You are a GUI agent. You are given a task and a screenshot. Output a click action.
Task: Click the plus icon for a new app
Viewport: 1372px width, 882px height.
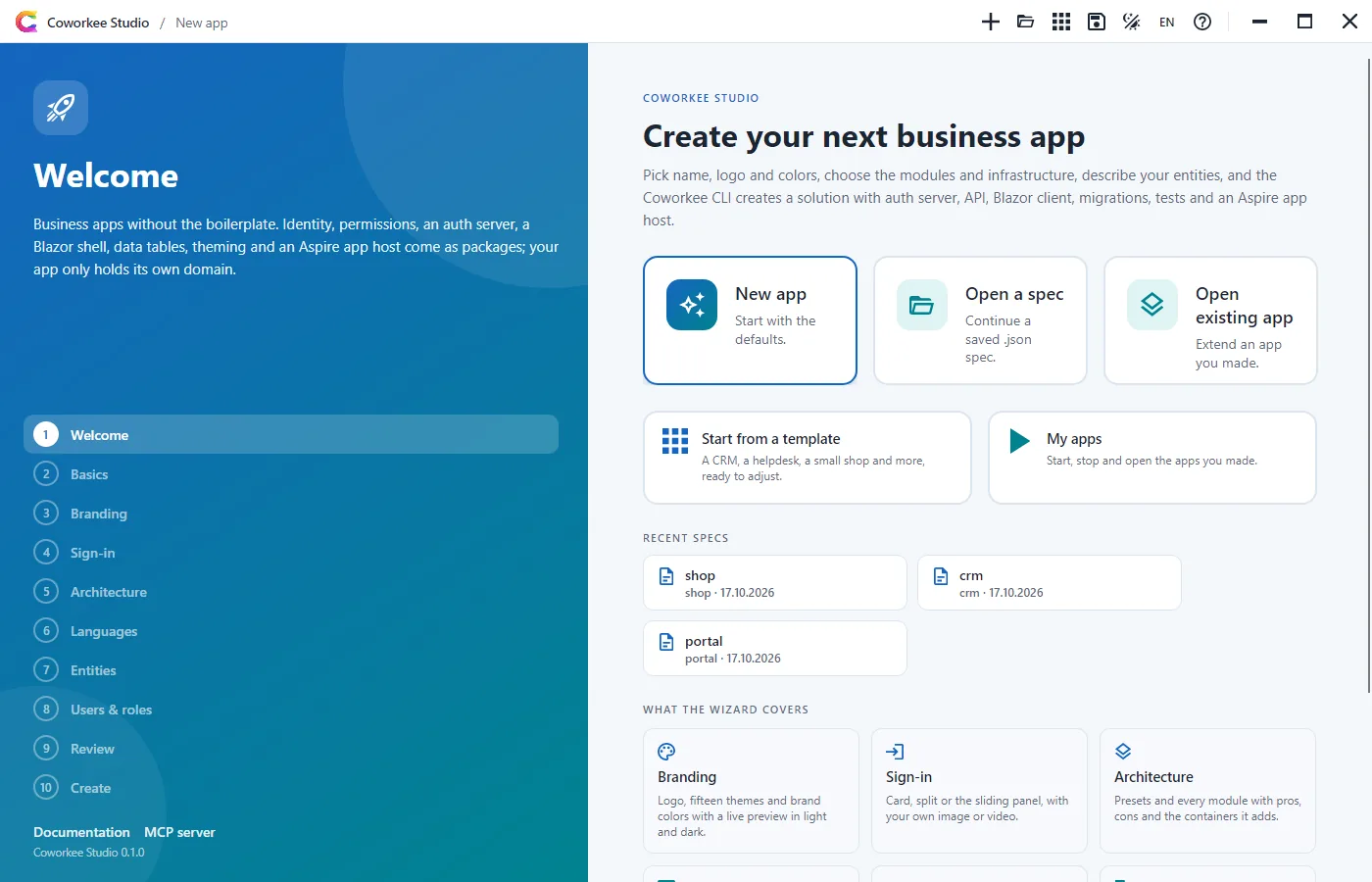point(991,22)
